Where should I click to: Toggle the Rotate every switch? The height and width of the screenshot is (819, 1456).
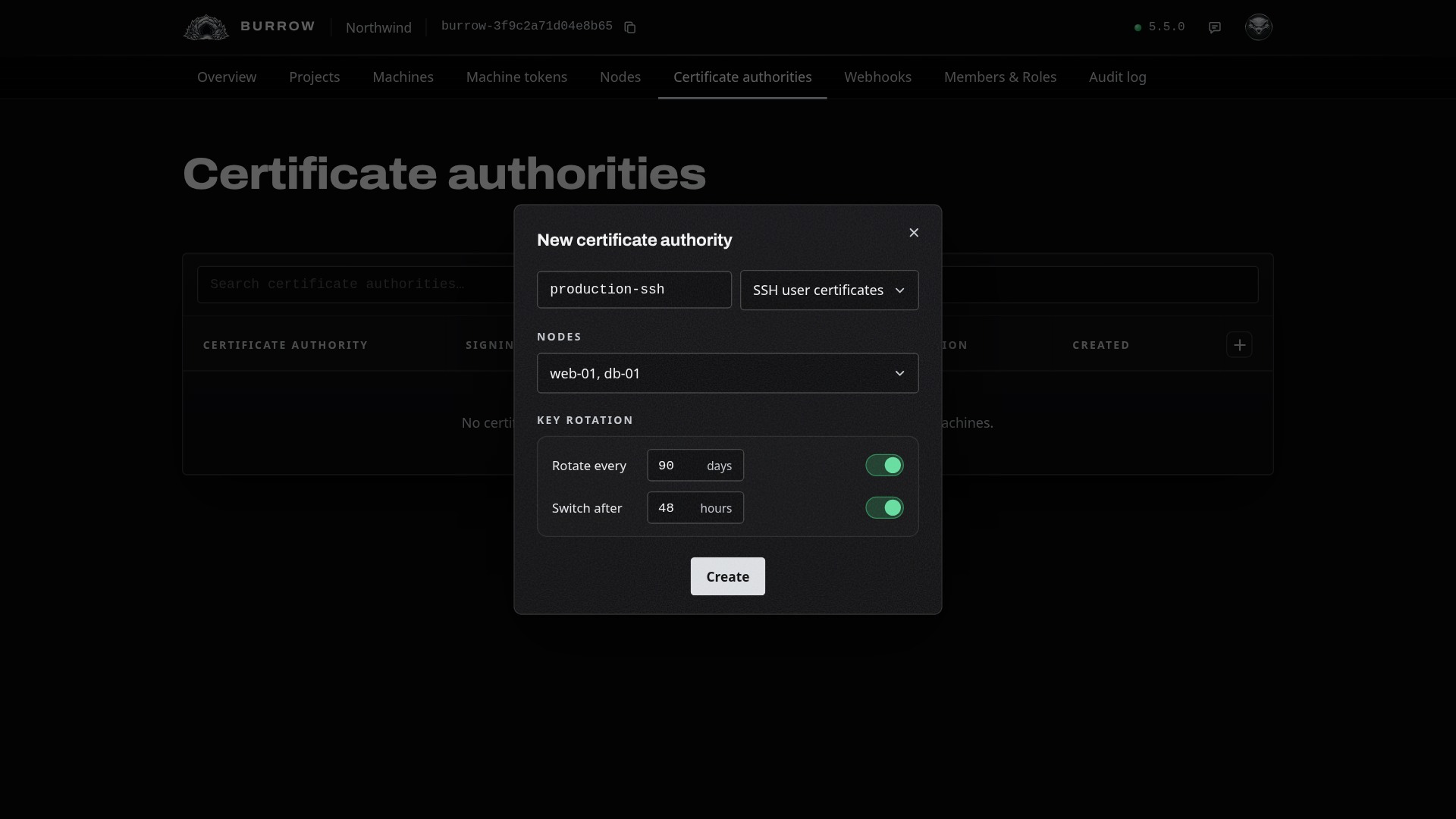point(884,466)
